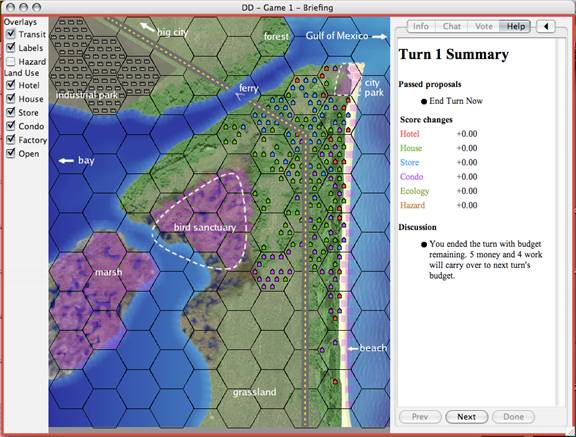Click the Next briefing button
This screenshot has width=576, height=437.
(467, 417)
